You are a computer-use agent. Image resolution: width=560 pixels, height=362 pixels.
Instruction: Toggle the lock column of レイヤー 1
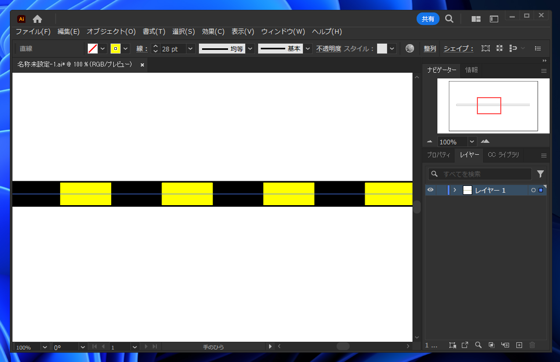[x=441, y=190]
